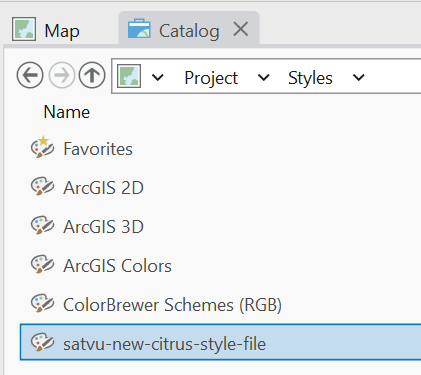Select ColorBrewer Schemes (RGB) style
Image resolution: width=421 pixels, height=375 pixels.
coord(172,305)
